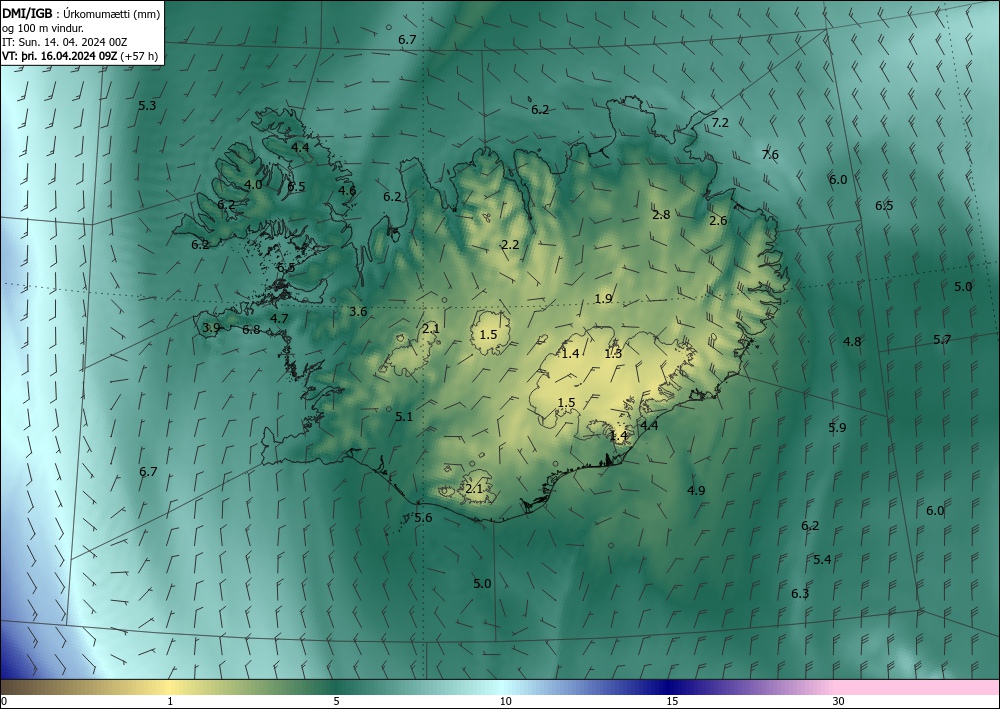Select the 6.8 value label
Image resolution: width=1000 pixels, height=709 pixels.
pos(251,330)
